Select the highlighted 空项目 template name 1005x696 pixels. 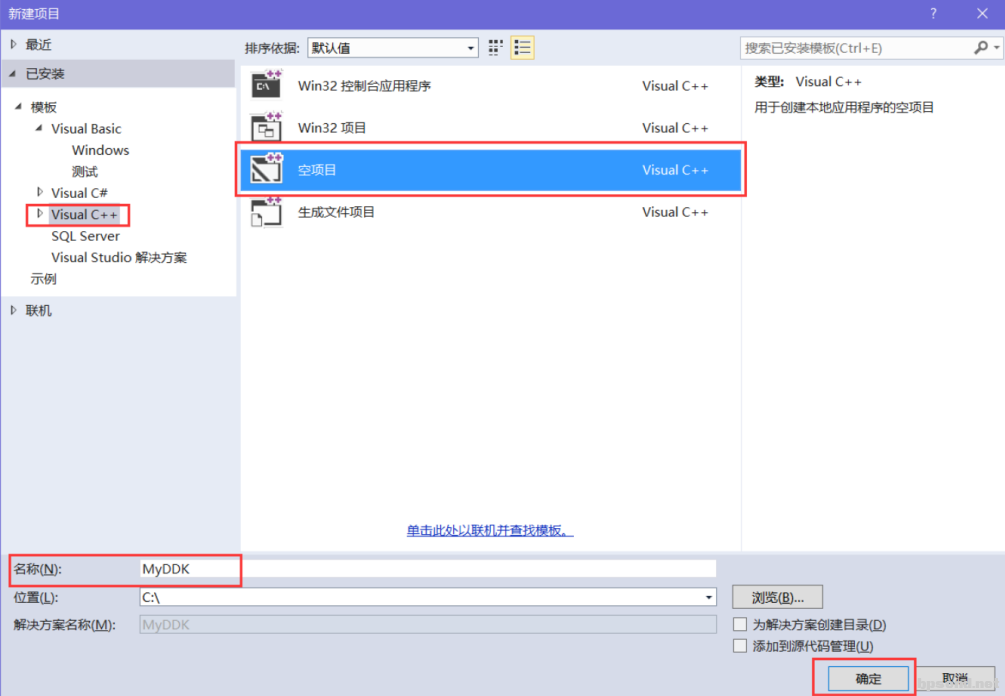click(x=317, y=170)
